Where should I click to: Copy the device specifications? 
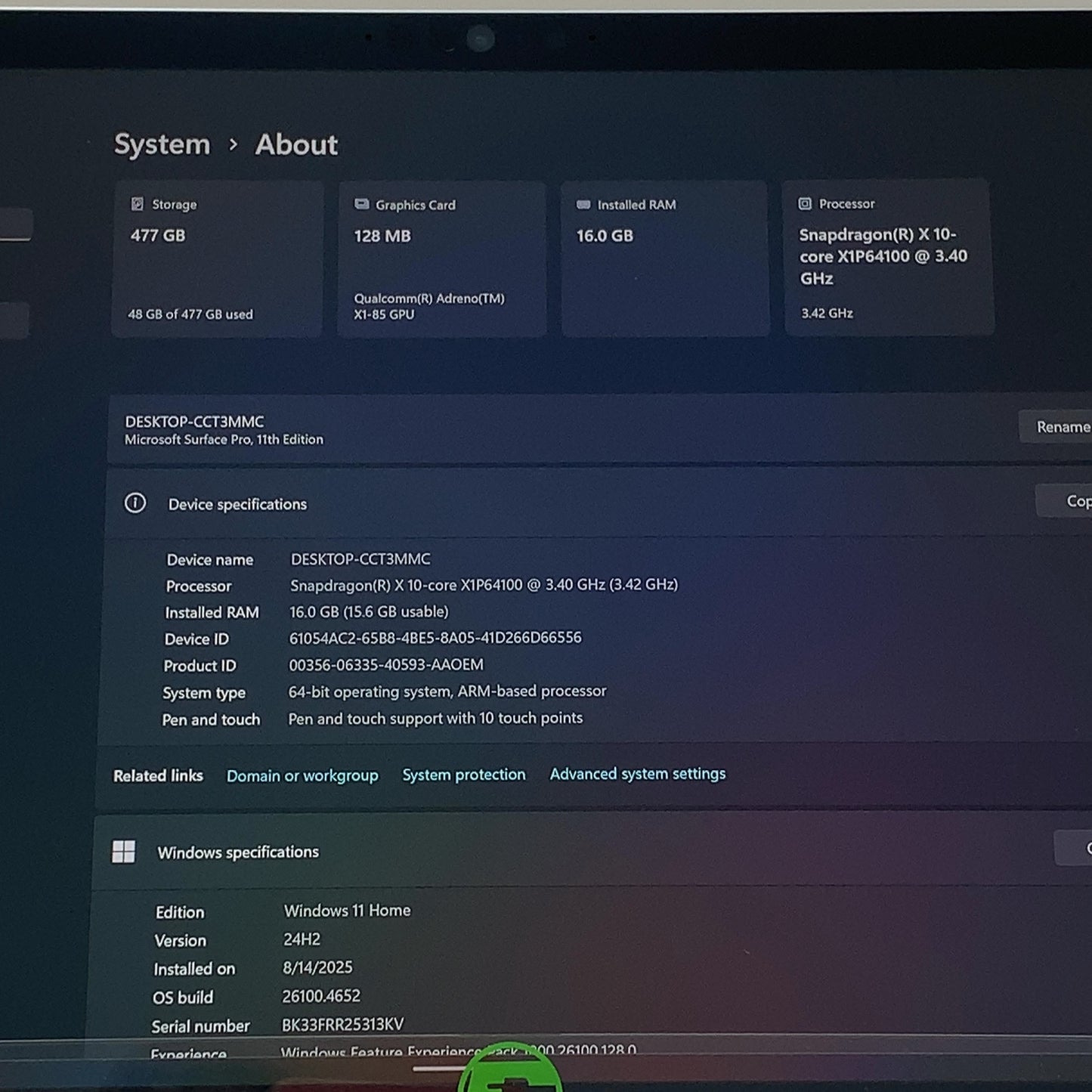pyautogui.click(x=1066, y=501)
